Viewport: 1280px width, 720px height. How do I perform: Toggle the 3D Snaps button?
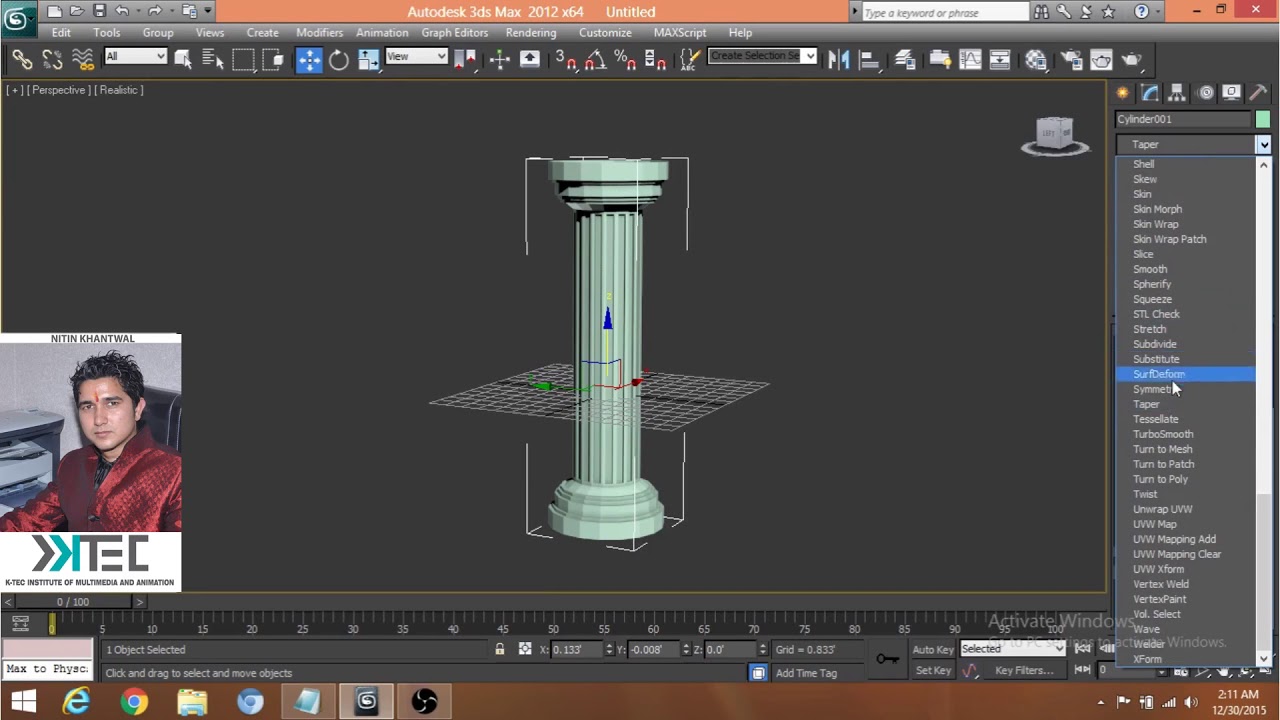click(x=565, y=60)
